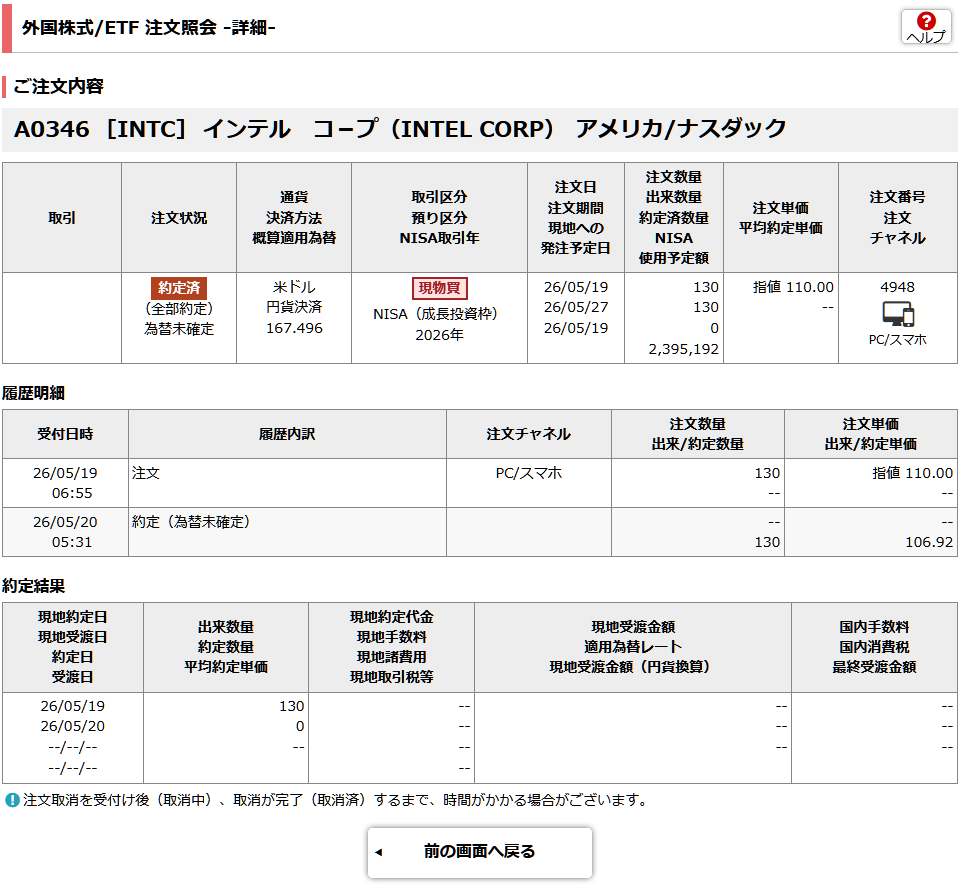Click the 約定済 status badge
The image size is (973, 895).
point(179,288)
